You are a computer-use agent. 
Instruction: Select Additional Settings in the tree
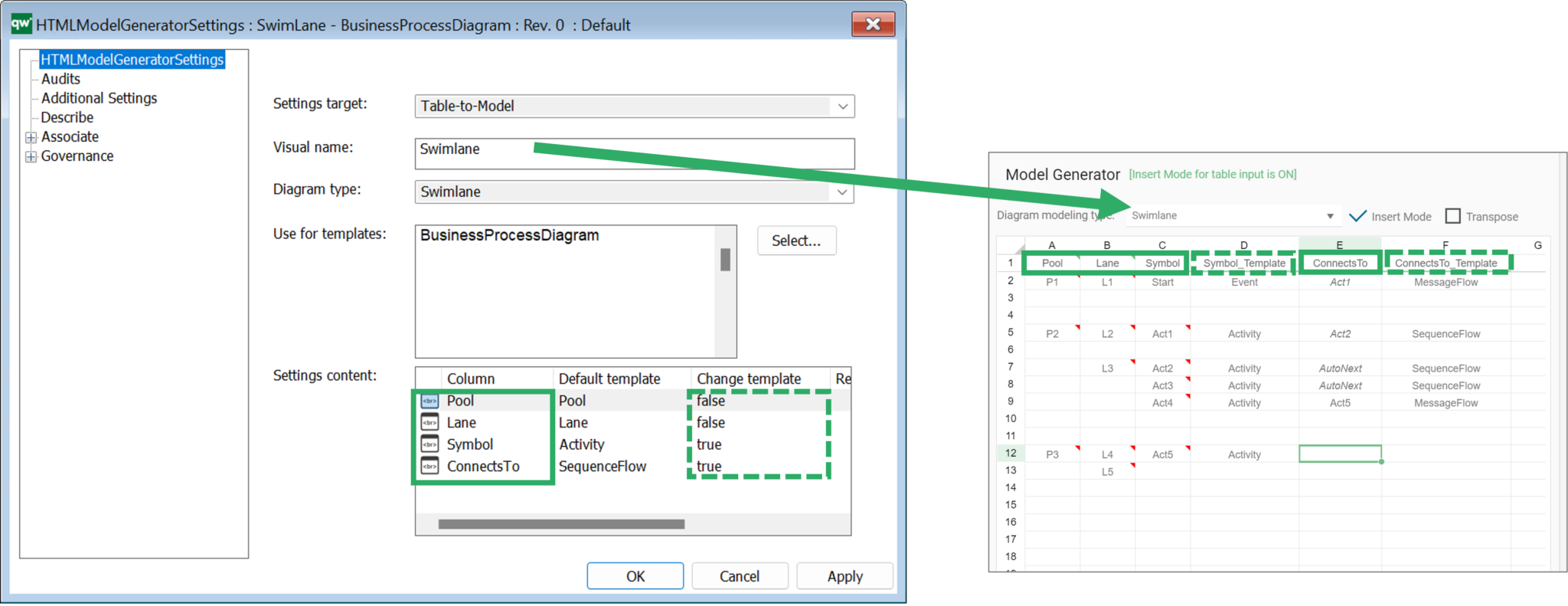click(99, 98)
